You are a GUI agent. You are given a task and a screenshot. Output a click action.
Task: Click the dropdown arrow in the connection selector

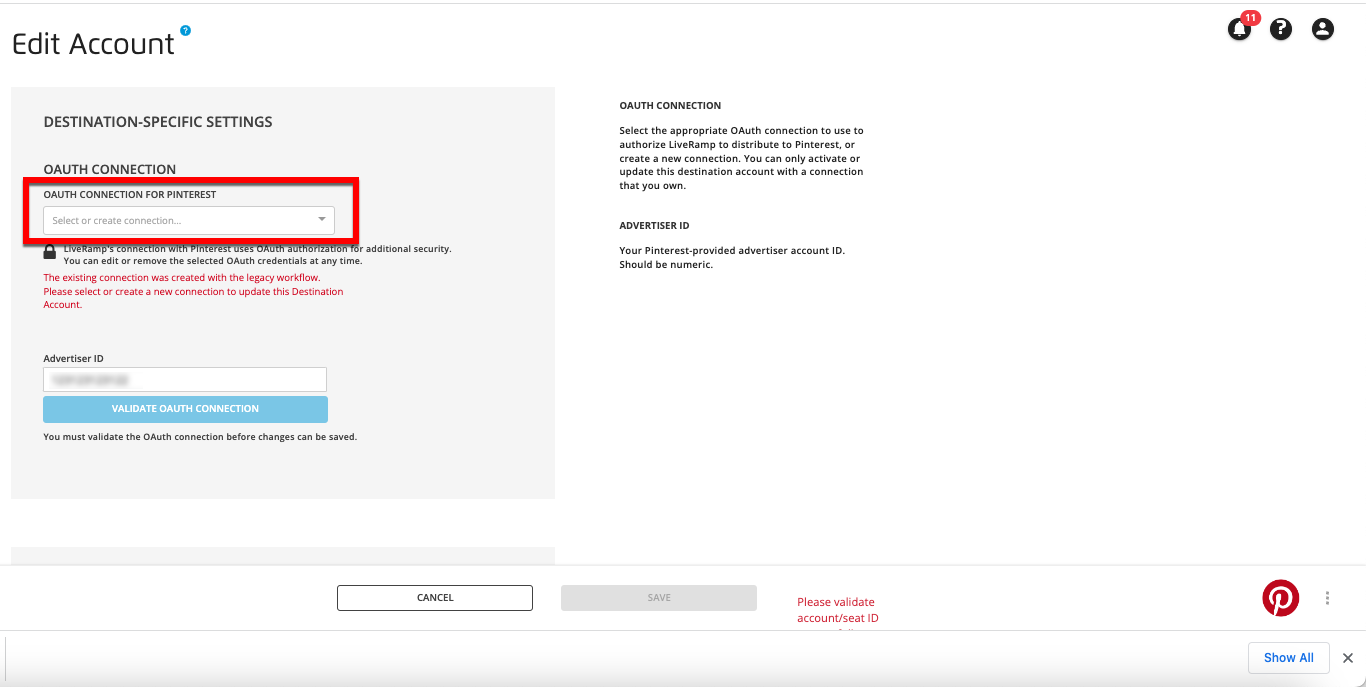(322, 220)
